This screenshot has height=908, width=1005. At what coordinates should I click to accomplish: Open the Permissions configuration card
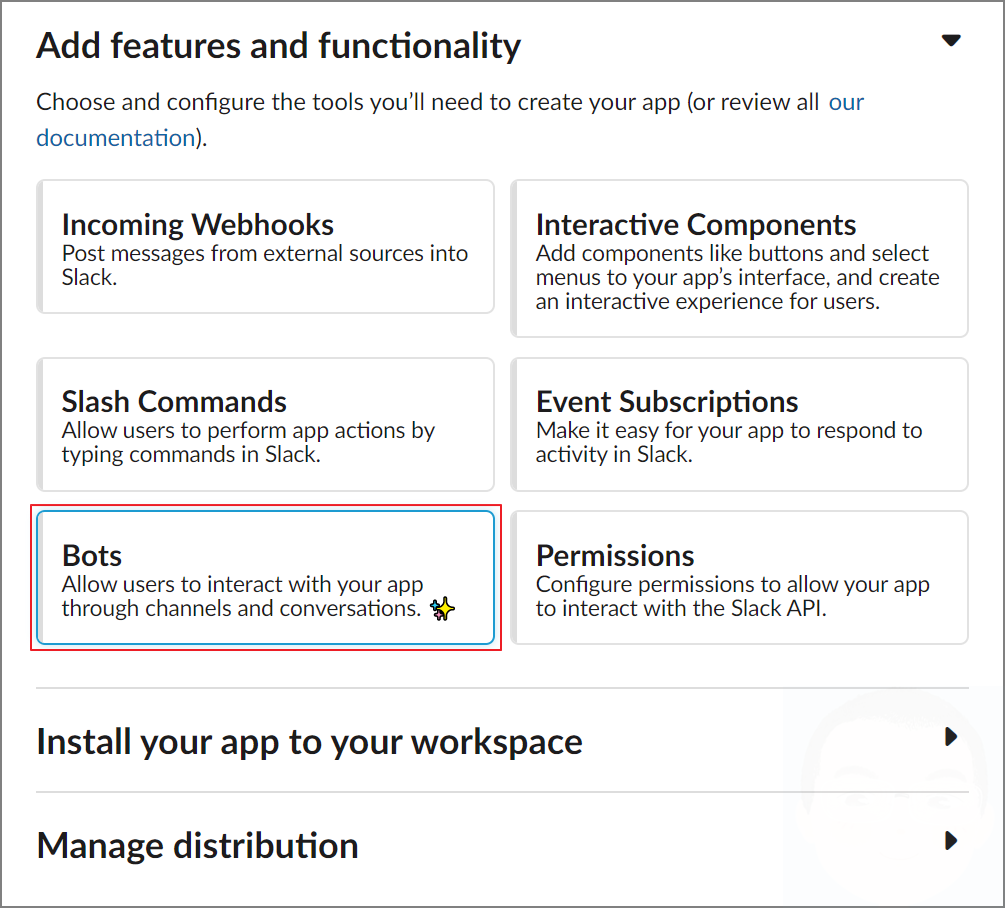coord(740,577)
